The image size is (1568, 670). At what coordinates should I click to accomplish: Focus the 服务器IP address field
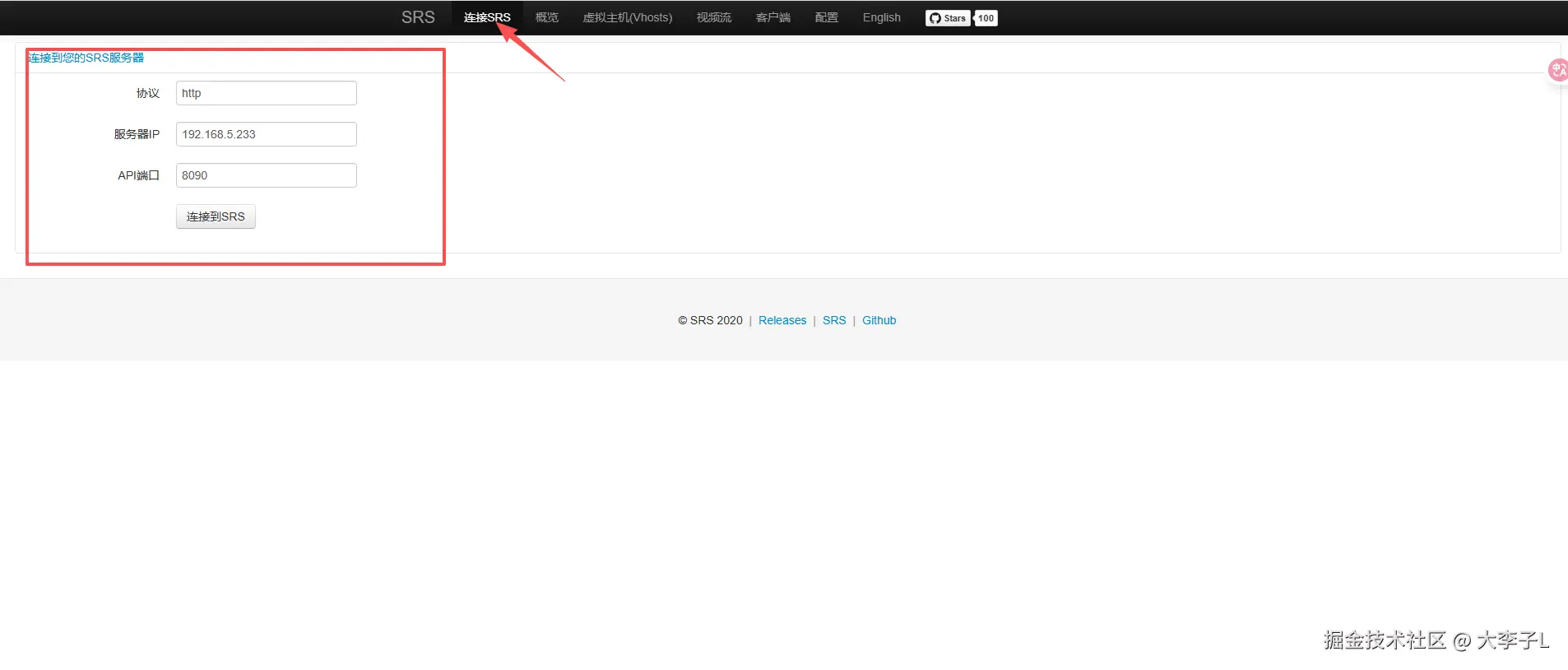click(267, 134)
